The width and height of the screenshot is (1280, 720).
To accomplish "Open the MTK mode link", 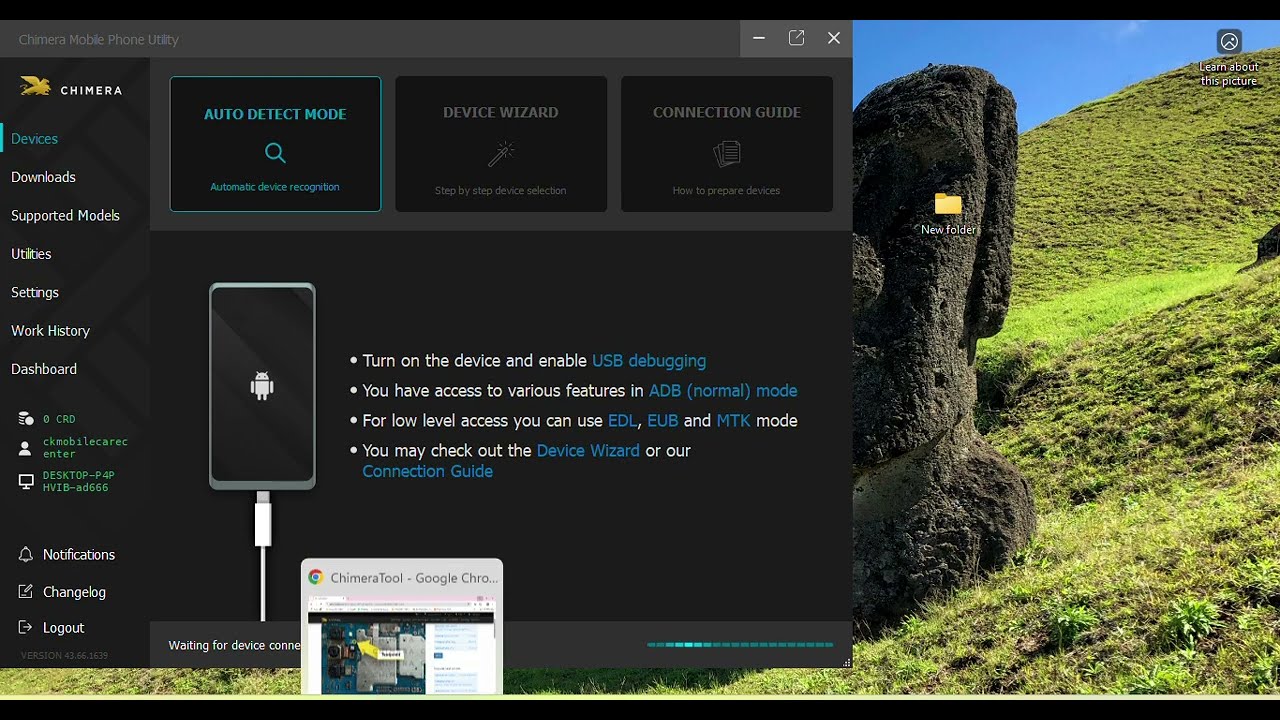I will pyautogui.click(x=733, y=420).
